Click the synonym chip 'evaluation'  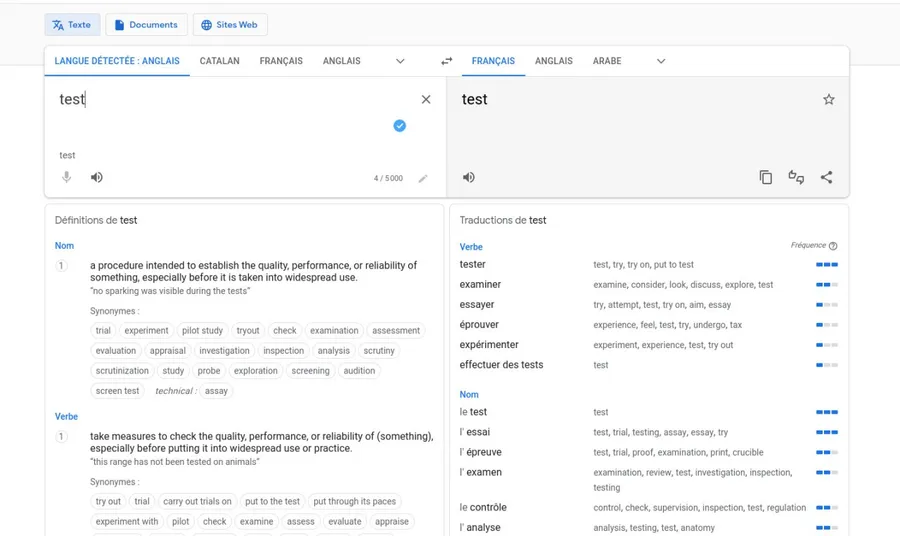point(116,351)
